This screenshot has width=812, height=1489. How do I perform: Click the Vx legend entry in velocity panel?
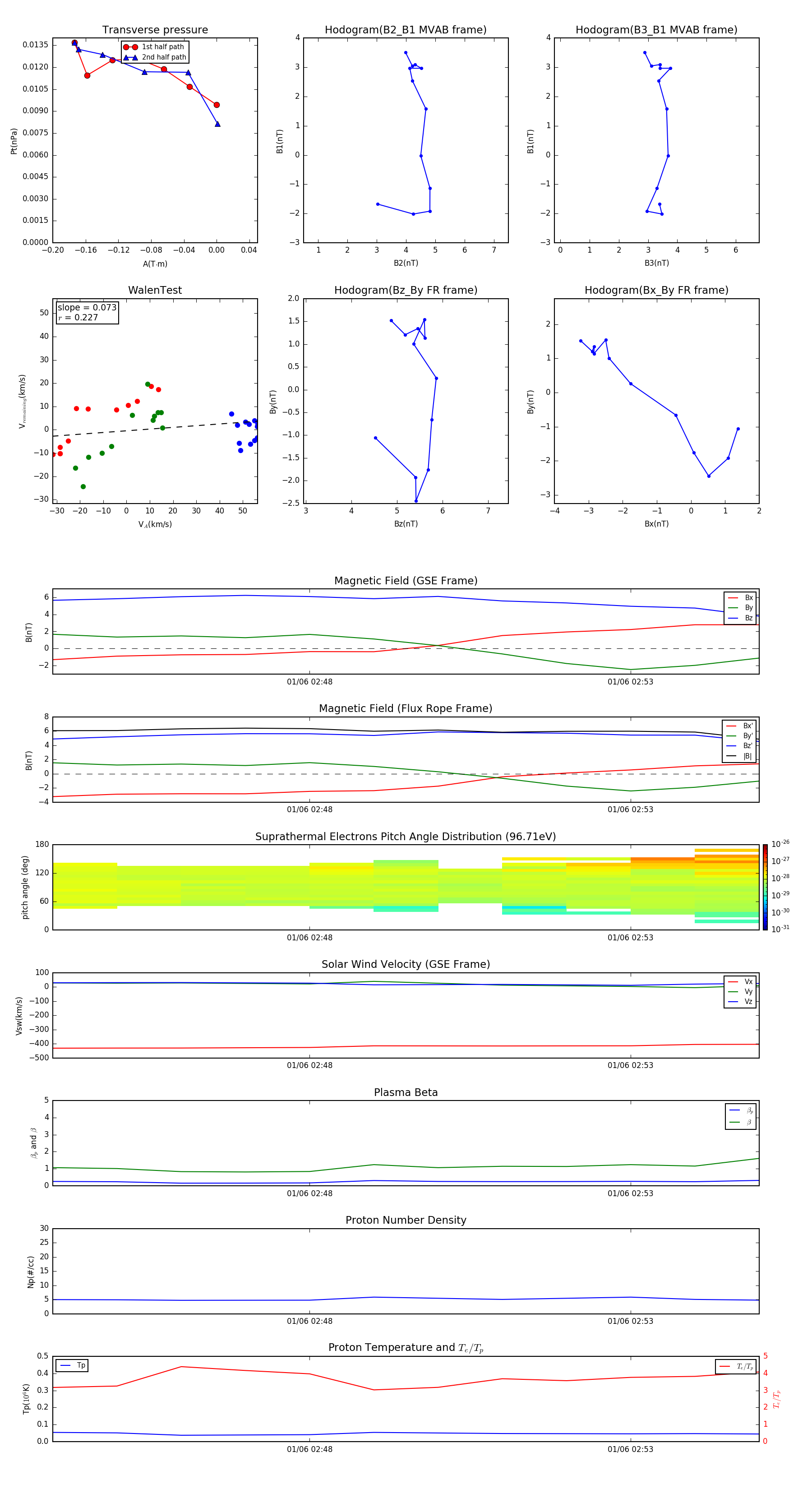740,981
